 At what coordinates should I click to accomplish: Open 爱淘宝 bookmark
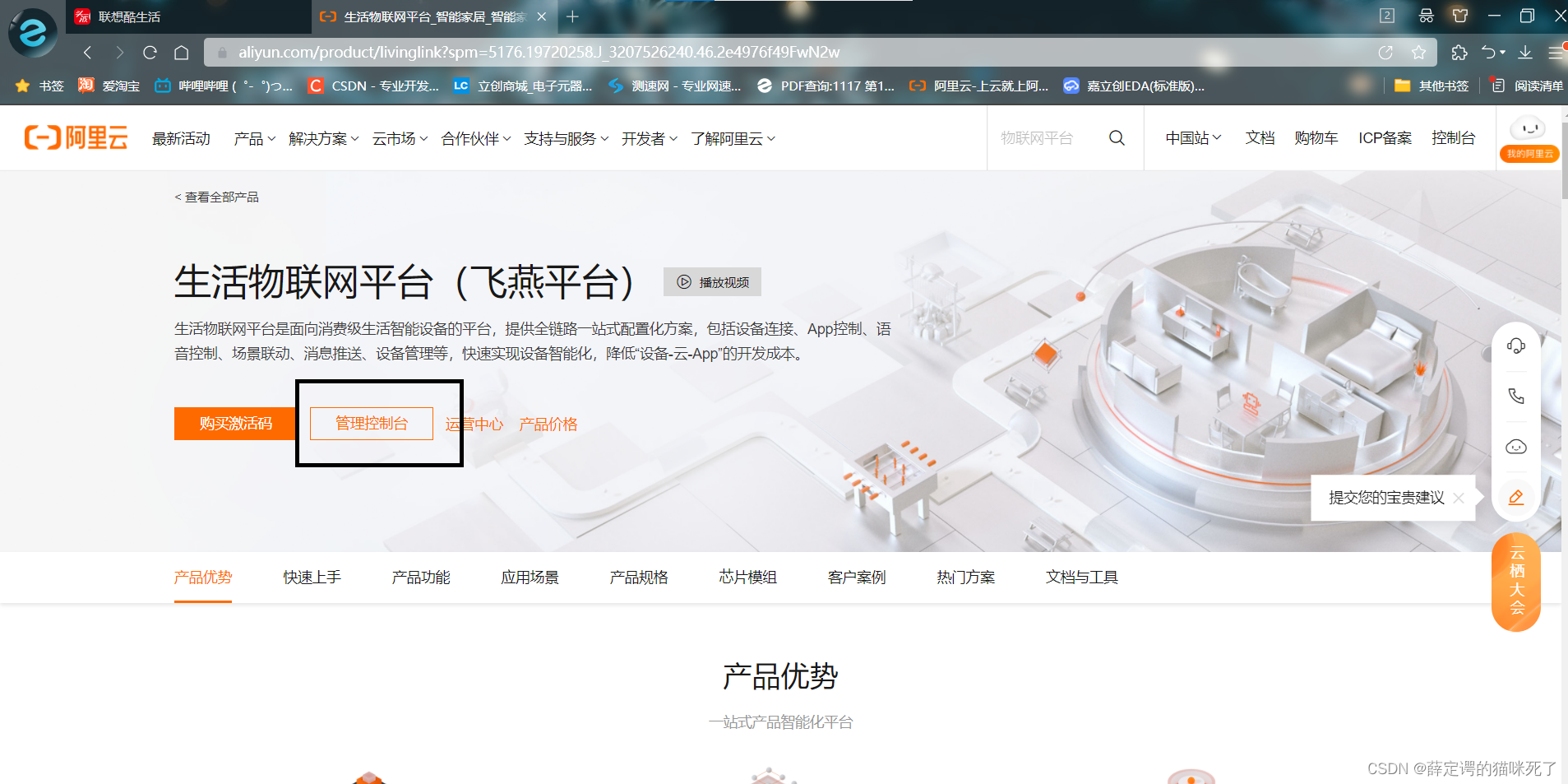tap(109, 86)
